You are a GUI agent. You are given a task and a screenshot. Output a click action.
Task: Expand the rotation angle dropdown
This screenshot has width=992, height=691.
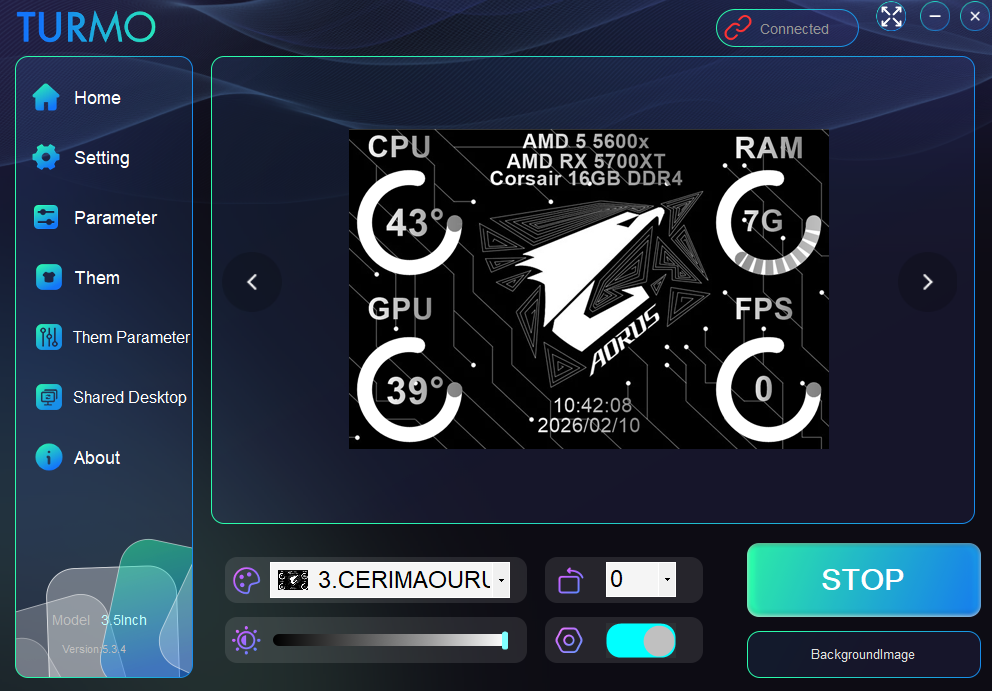tap(667, 579)
